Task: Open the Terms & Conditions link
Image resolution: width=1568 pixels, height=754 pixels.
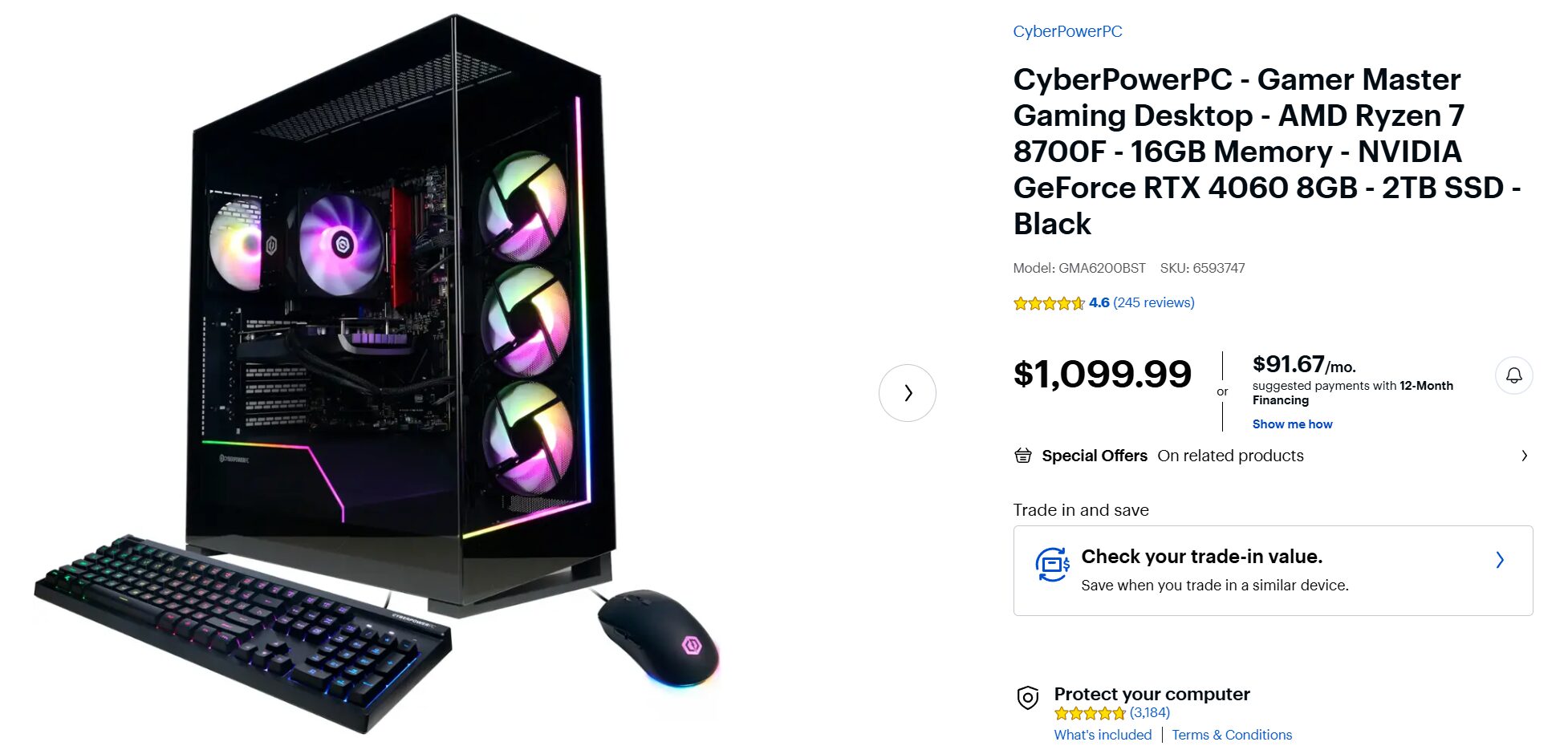Action: [1232, 735]
